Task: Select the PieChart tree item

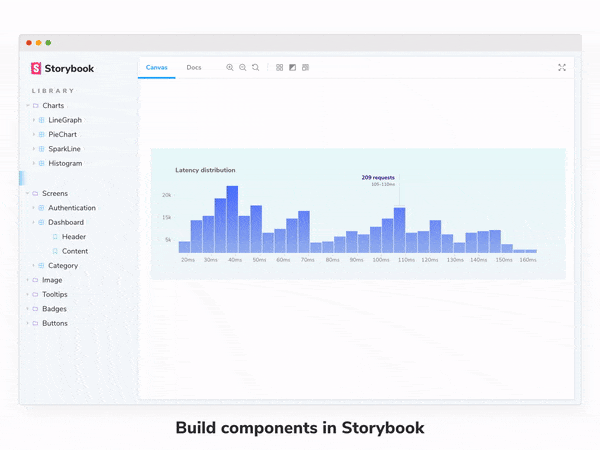Action: 62,134
